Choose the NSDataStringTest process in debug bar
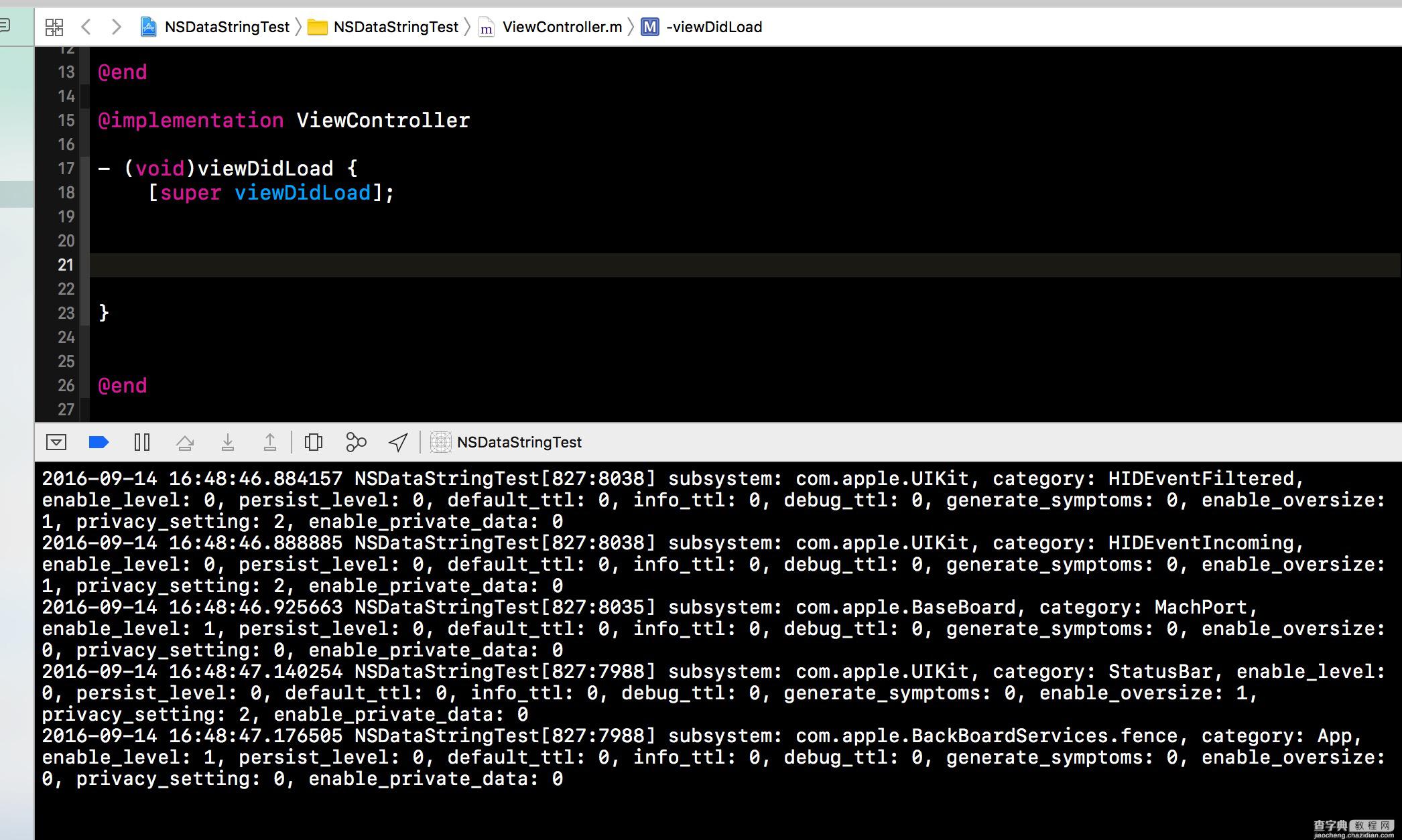Image resolution: width=1402 pixels, height=840 pixels. (506, 442)
